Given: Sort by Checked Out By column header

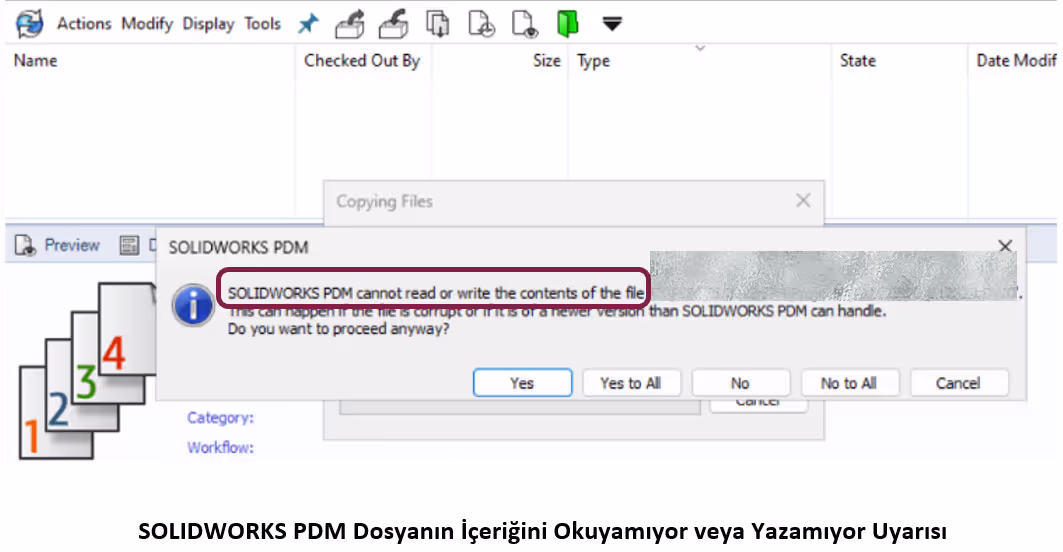Looking at the screenshot, I should 362,61.
